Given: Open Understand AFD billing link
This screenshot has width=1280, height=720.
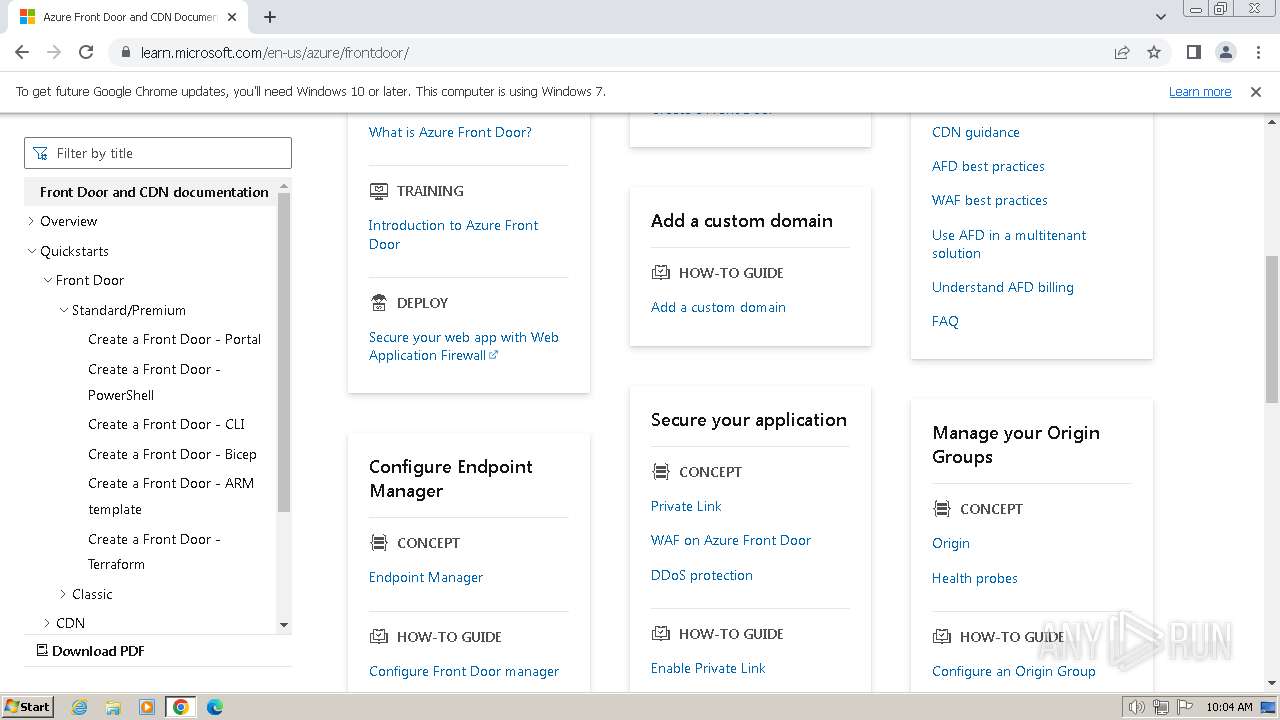Looking at the screenshot, I should [1003, 287].
